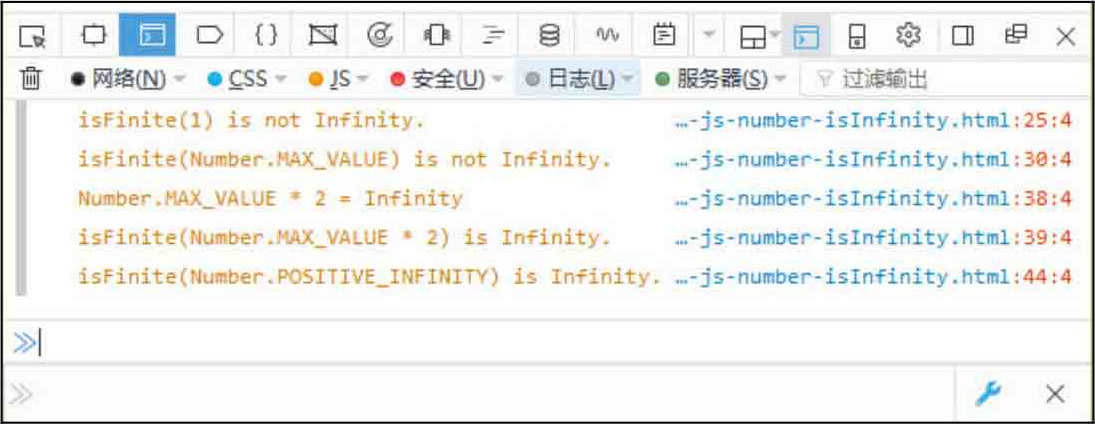Image resolution: width=1095 pixels, height=424 pixels.
Task: Select the 'isFinite(1) is not Infinity.' message
Action: point(251,121)
